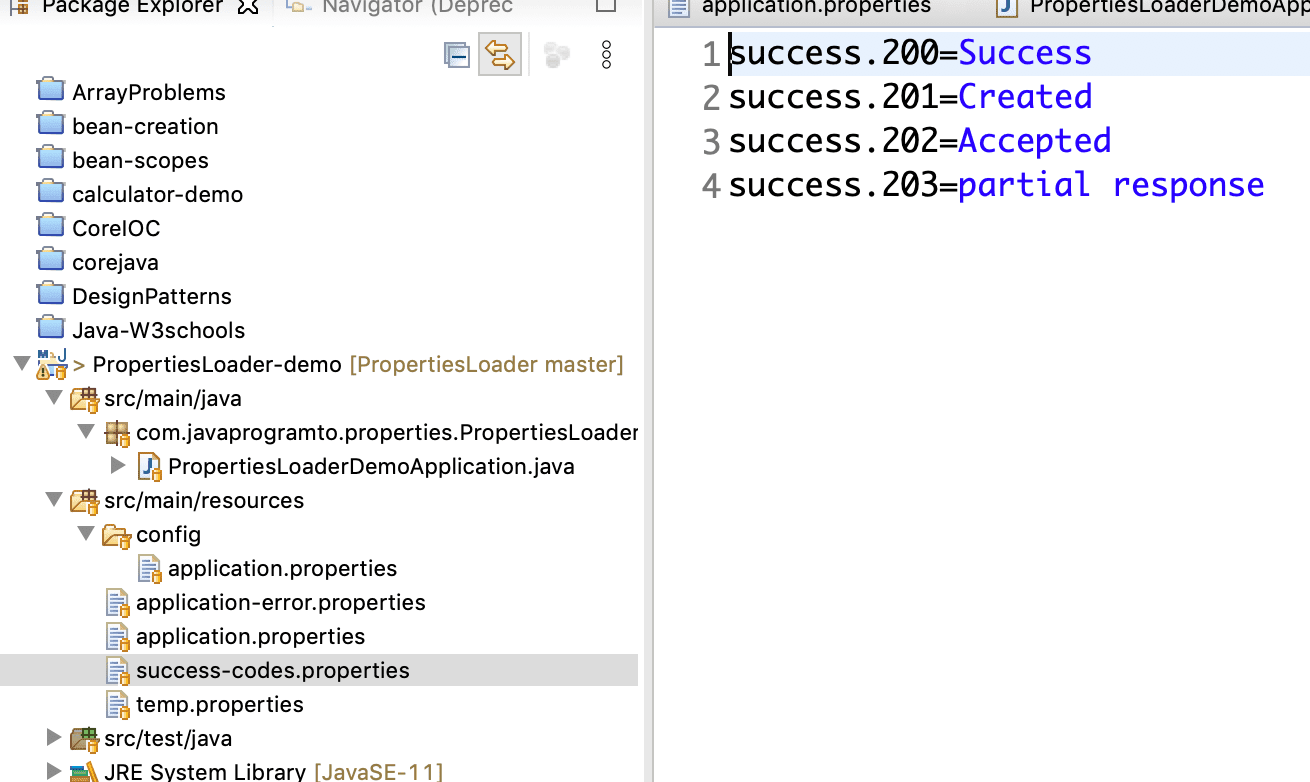Click the JRE System Library icon
The width and height of the screenshot is (1310, 782).
[84, 771]
